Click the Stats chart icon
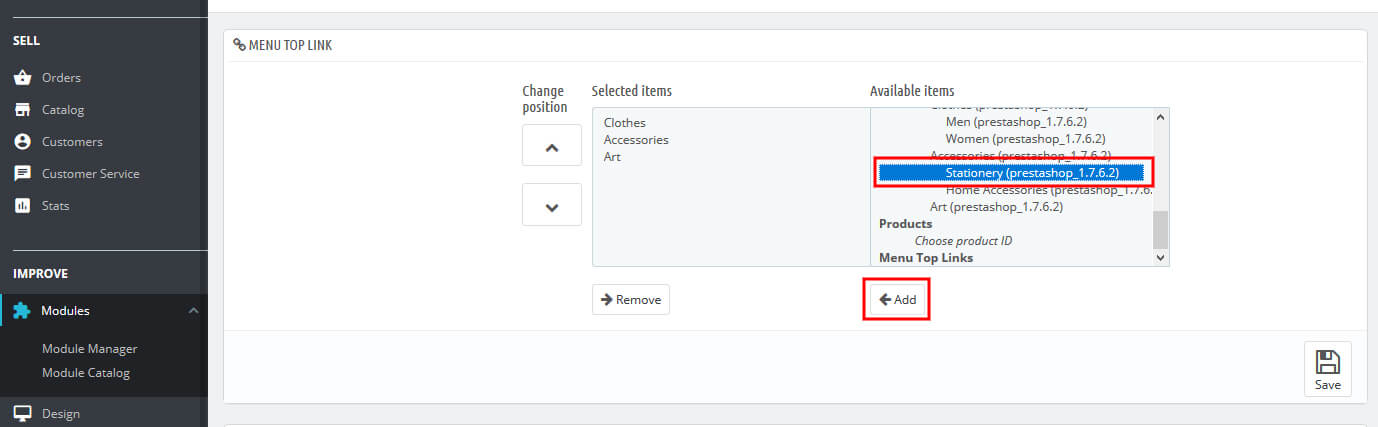 pyautogui.click(x=22, y=206)
